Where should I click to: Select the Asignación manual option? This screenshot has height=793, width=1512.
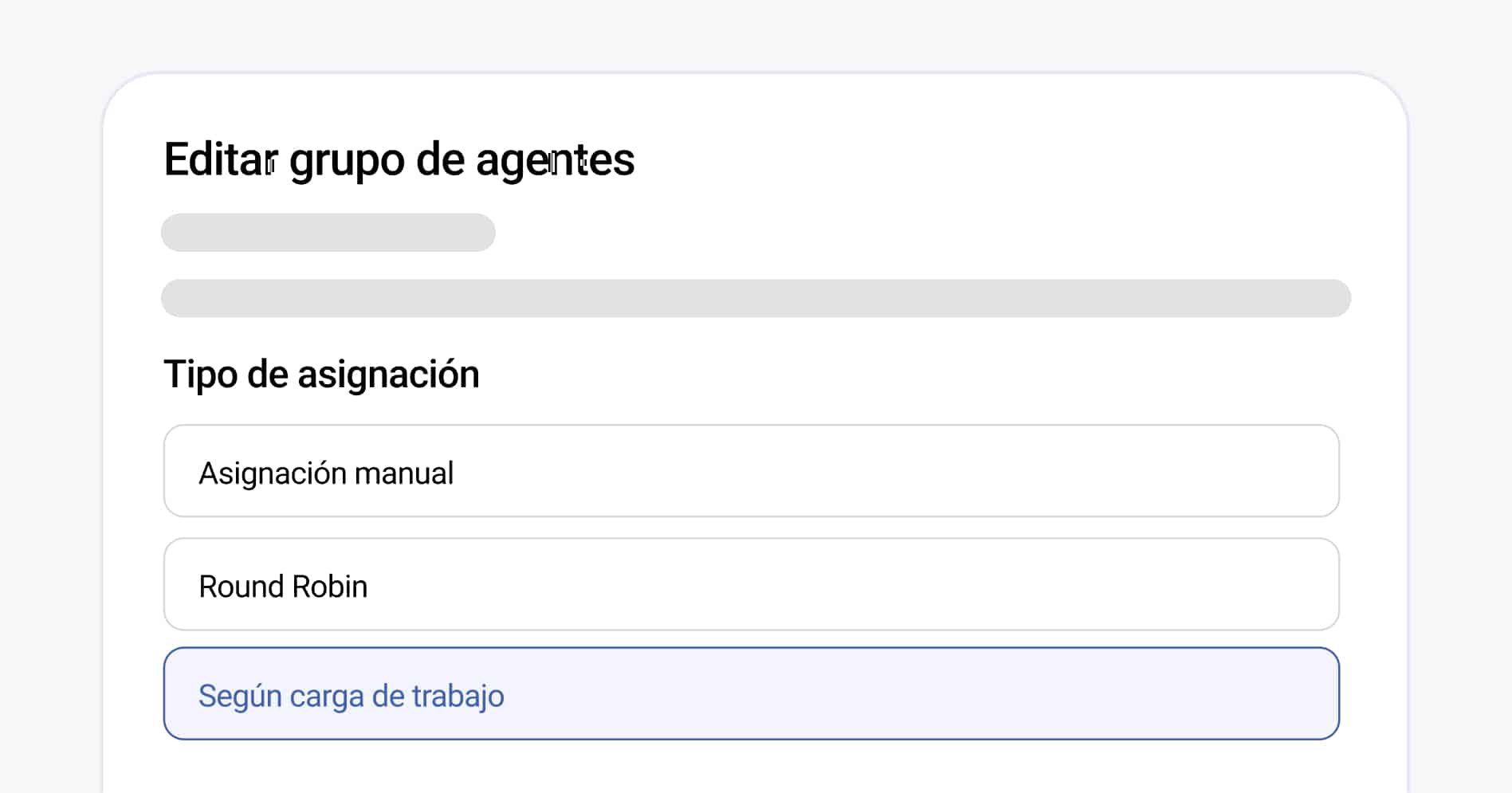(x=751, y=471)
